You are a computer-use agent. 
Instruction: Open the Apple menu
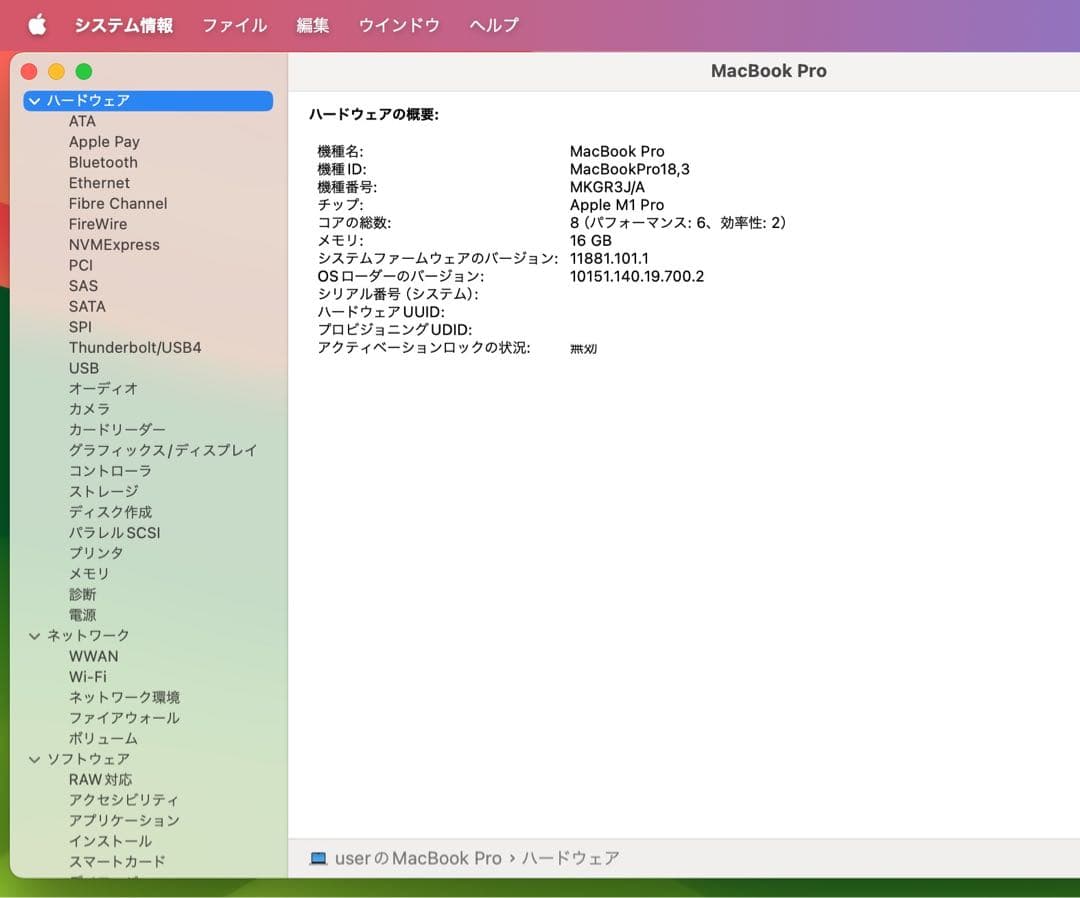tap(37, 25)
